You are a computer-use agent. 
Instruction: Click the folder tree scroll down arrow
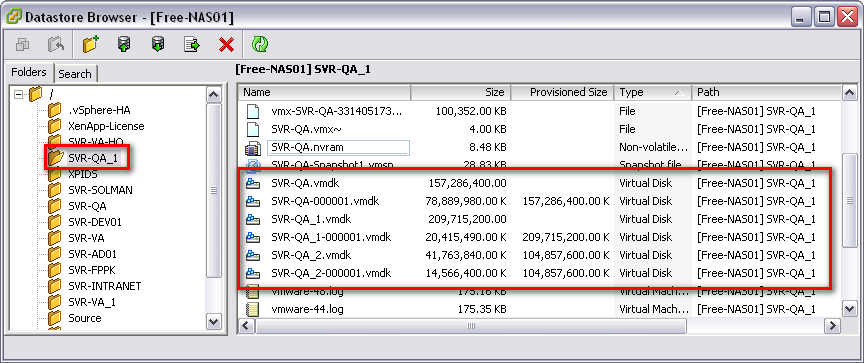(x=214, y=321)
